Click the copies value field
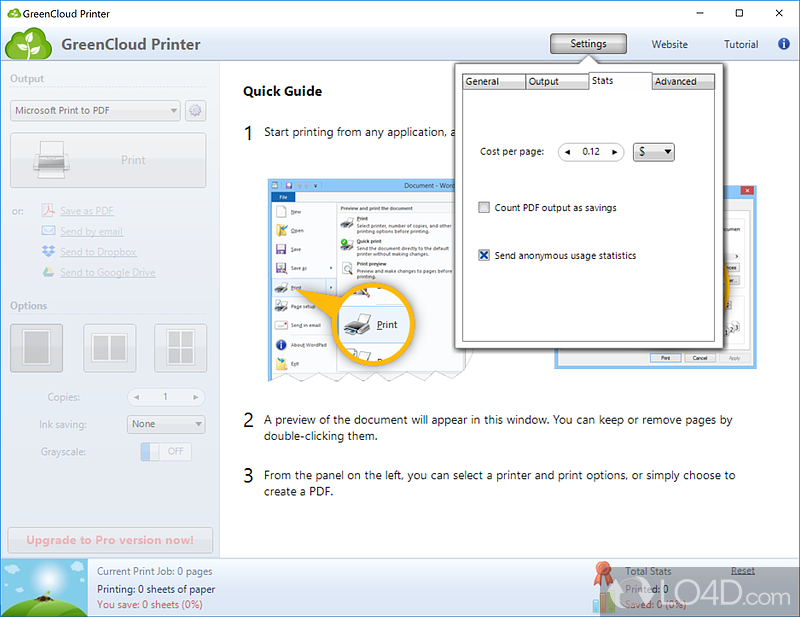Image resolution: width=800 pixels, height=617 pixels. [x=166, y=397]
